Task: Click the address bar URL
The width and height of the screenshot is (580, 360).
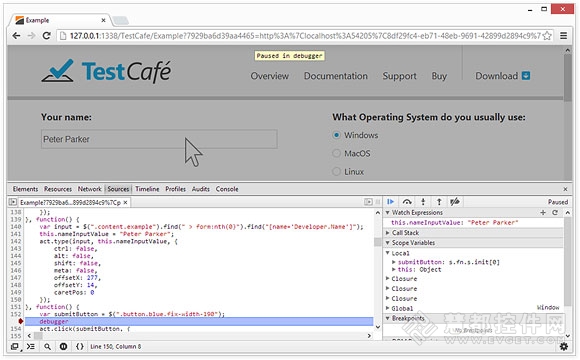Action: [x=305, y=36]
